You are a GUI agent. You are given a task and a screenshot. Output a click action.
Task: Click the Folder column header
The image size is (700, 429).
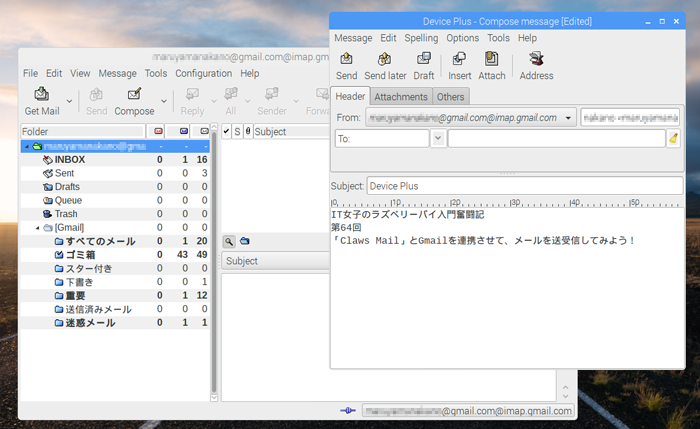point(83,131)
